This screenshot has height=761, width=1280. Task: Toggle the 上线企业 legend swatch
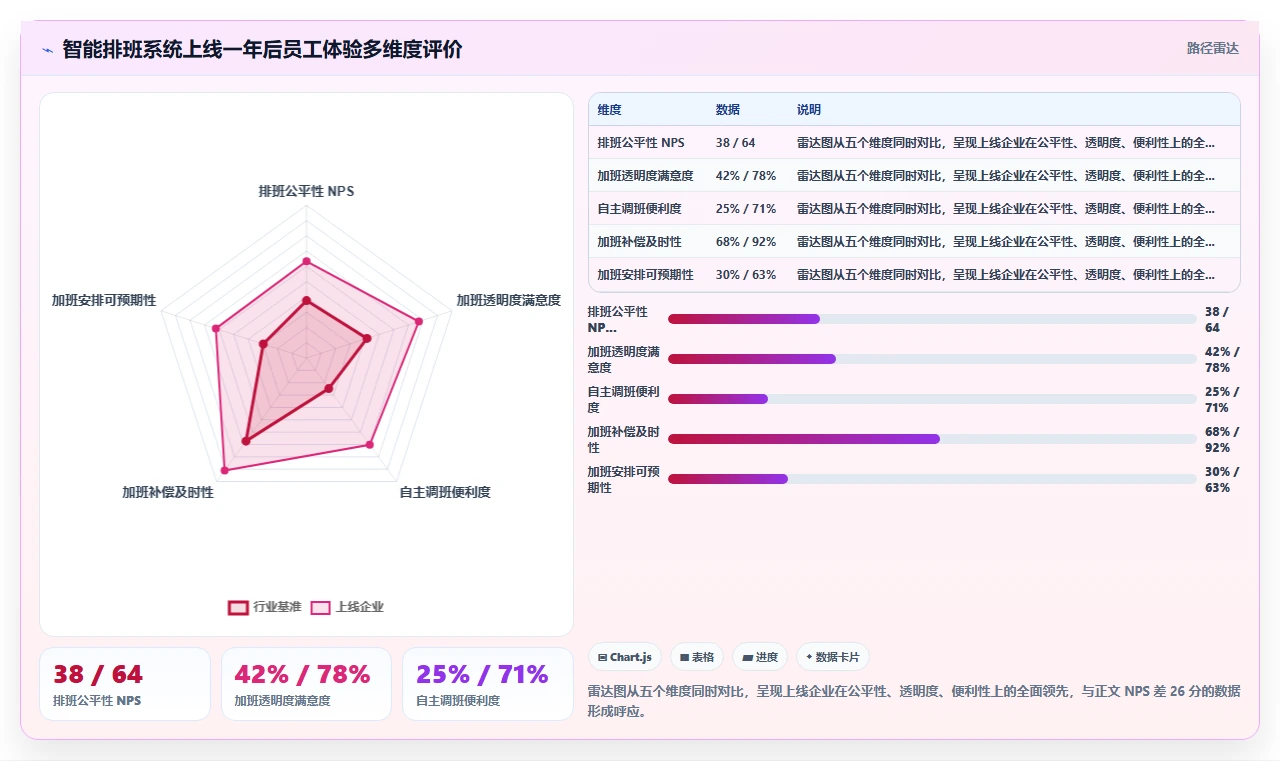click(x=320, y=607)
